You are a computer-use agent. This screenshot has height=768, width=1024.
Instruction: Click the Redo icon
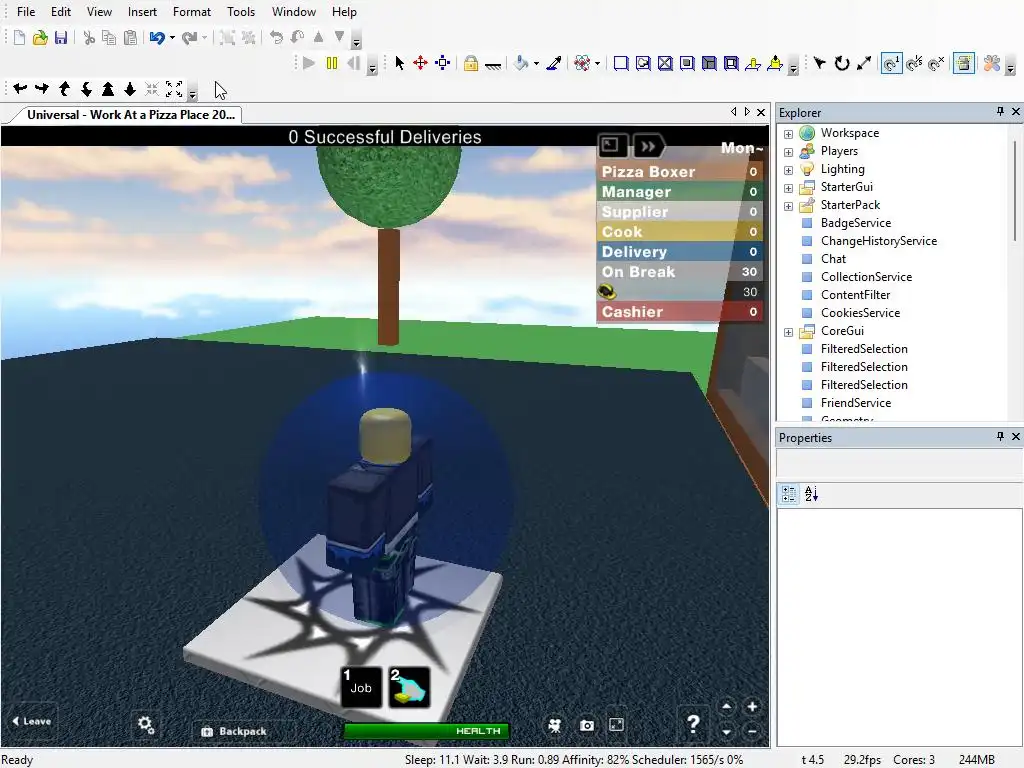(189, 38)
